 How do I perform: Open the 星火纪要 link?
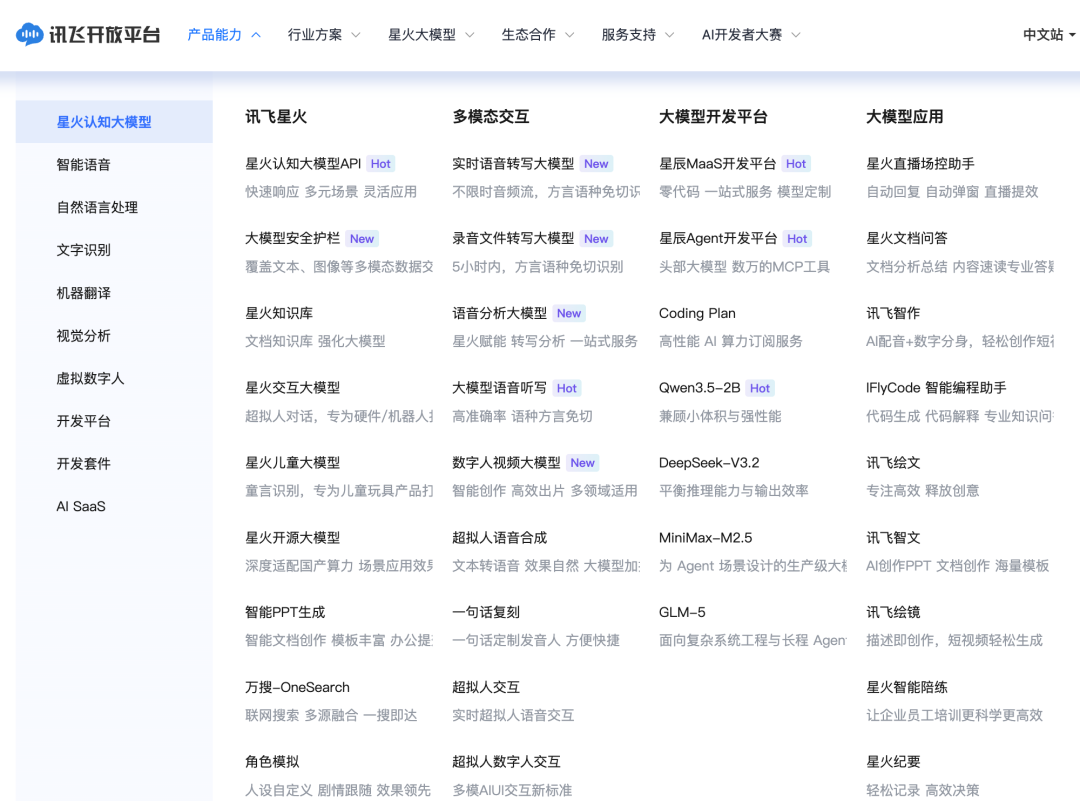tap(893, 762)
